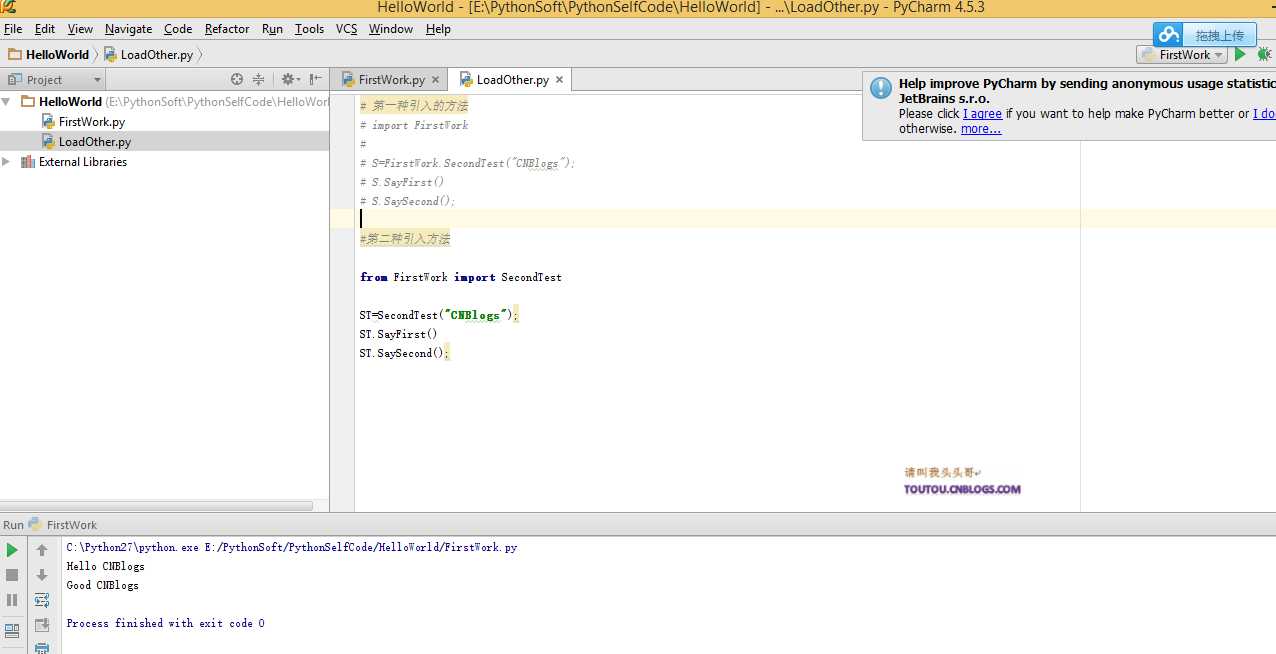Click the '# import FirstWork' comment line

[x=414, y=125]
